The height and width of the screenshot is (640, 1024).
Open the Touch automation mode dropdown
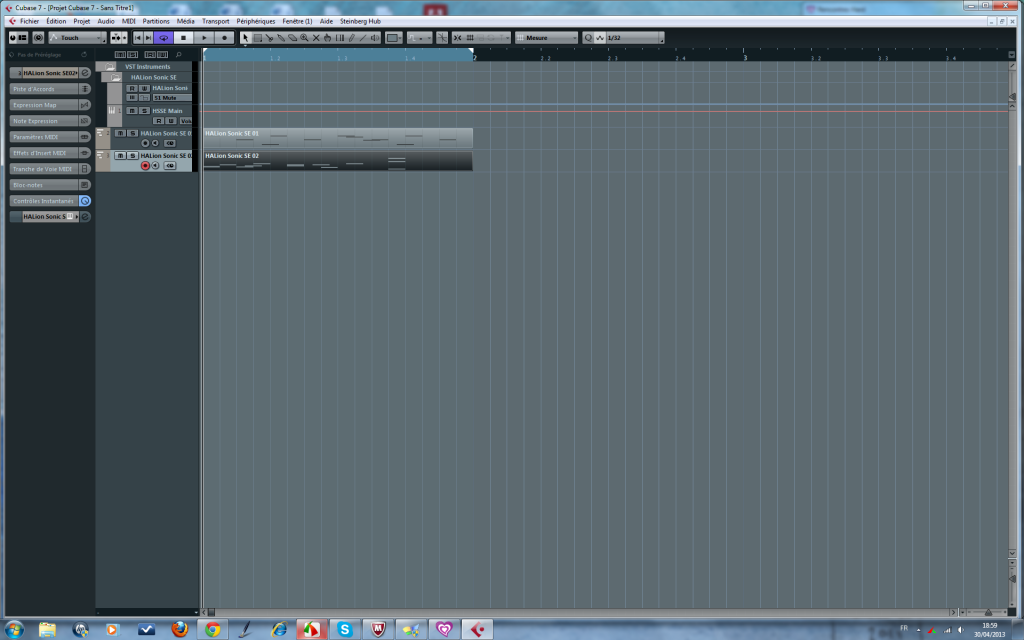[x=77, y=38]
